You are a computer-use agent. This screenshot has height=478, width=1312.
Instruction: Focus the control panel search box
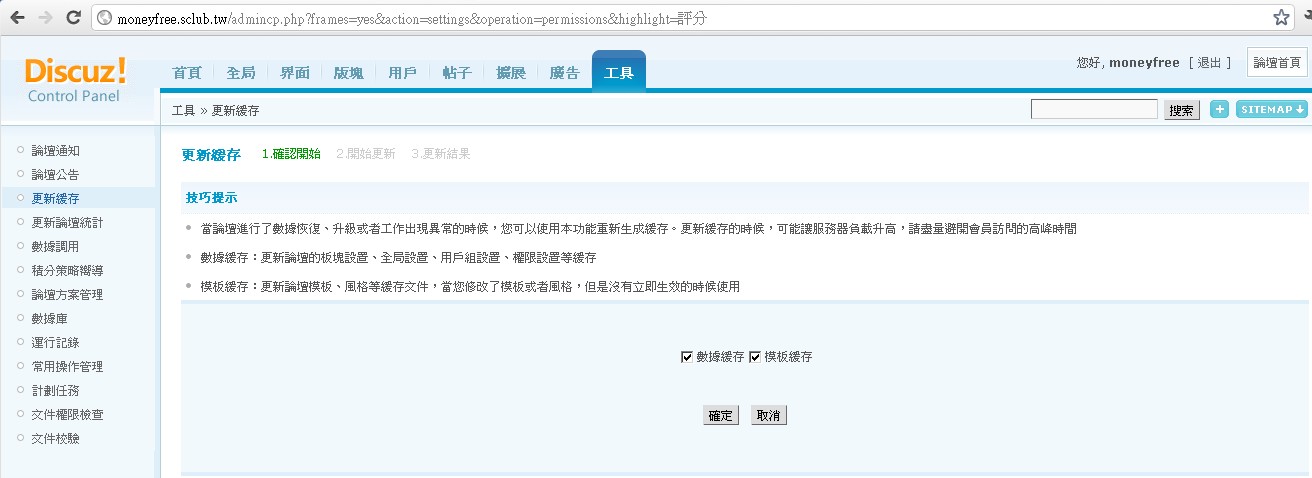[x=1094, y=109]
